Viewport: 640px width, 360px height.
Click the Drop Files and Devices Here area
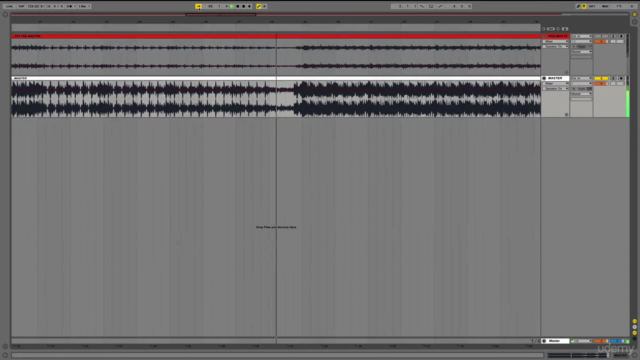click(276, 227)
